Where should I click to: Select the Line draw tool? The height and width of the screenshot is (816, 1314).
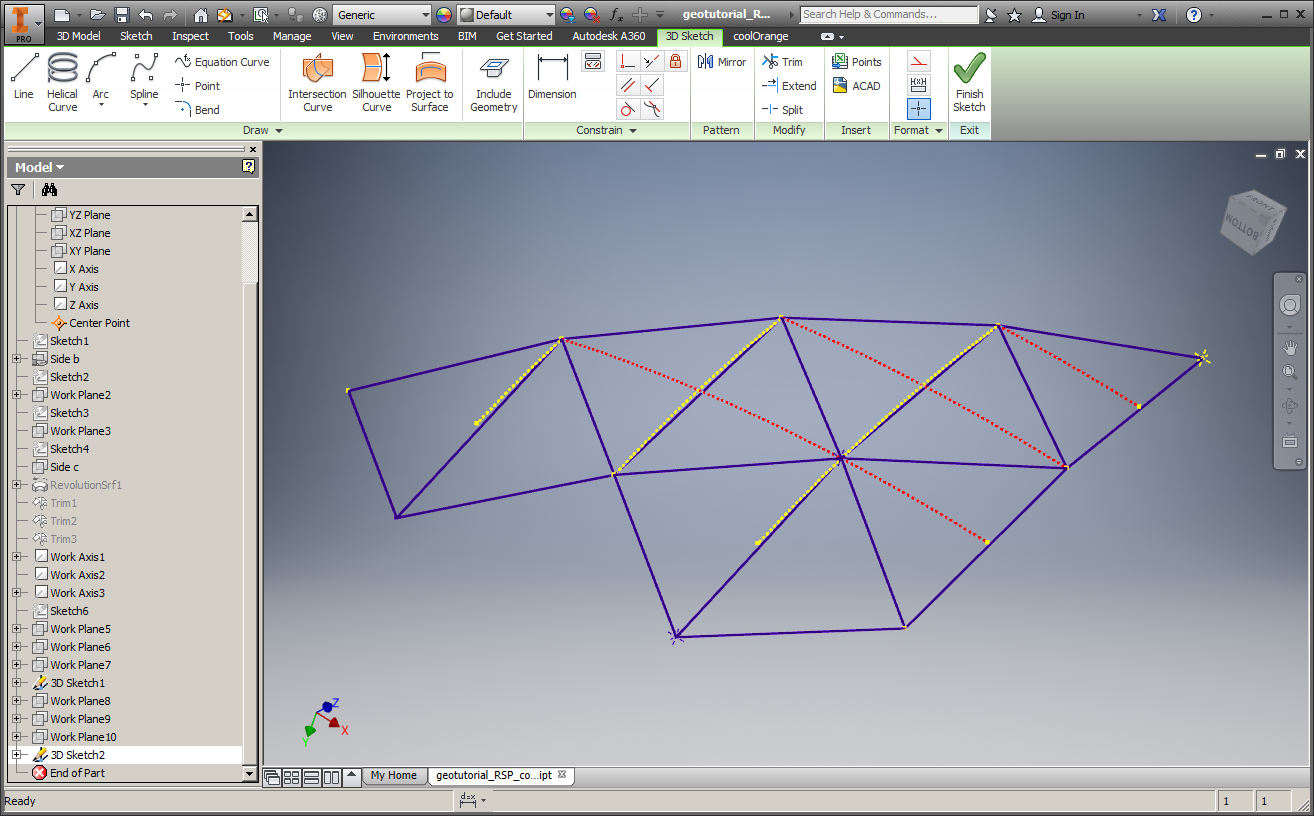[24, 76]
